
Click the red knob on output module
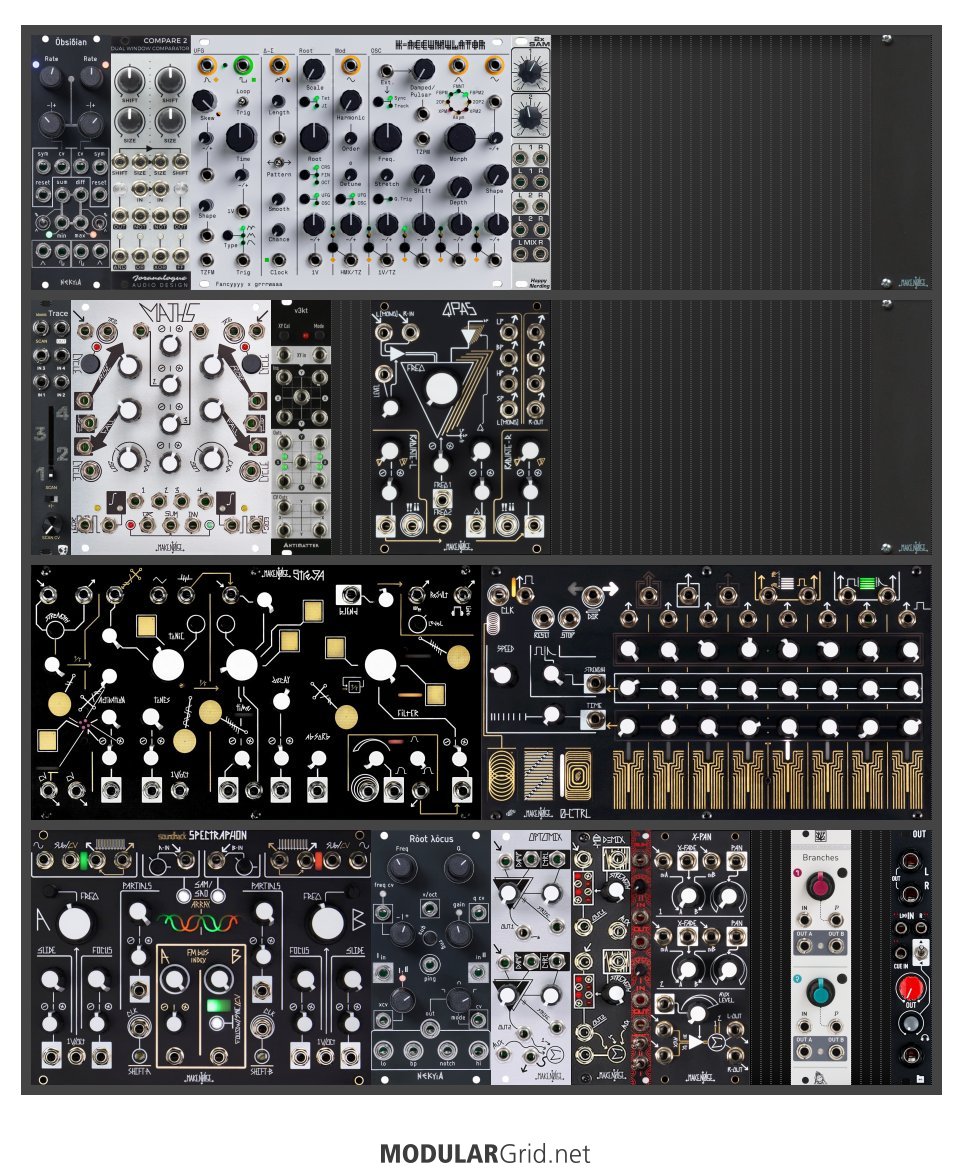pos(911,988)
